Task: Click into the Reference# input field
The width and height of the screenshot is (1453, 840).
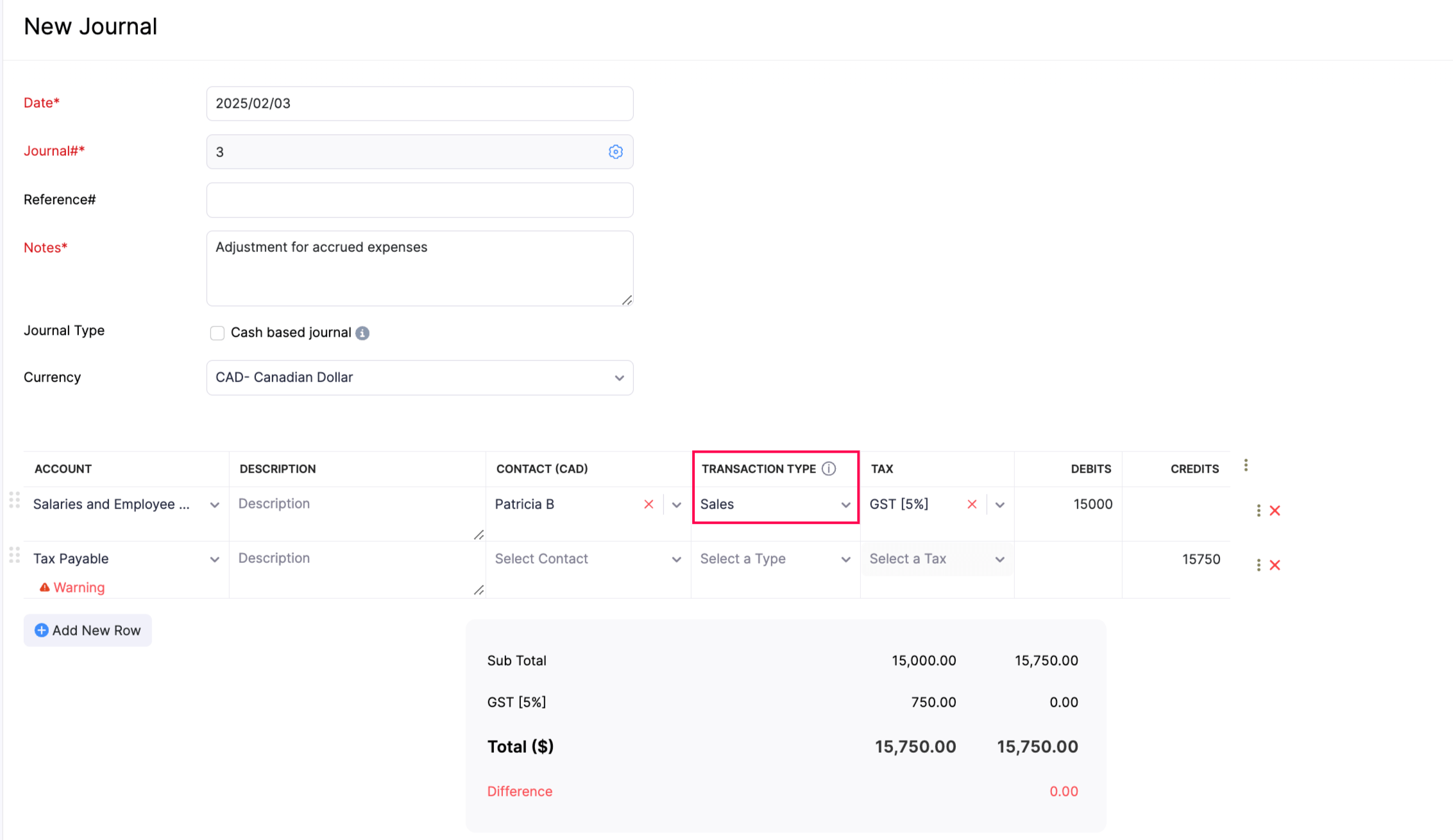Action: pos(420,200)
